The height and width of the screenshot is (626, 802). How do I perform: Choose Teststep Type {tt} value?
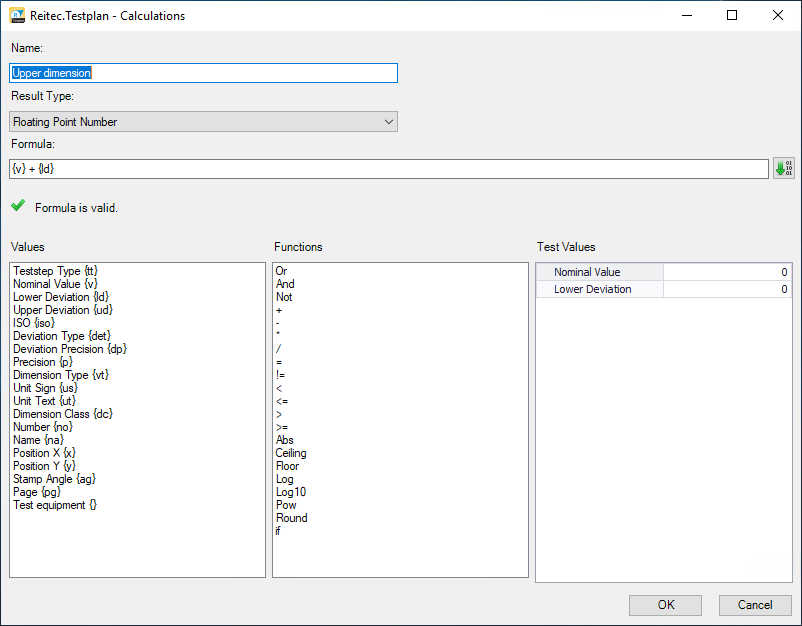55,271
